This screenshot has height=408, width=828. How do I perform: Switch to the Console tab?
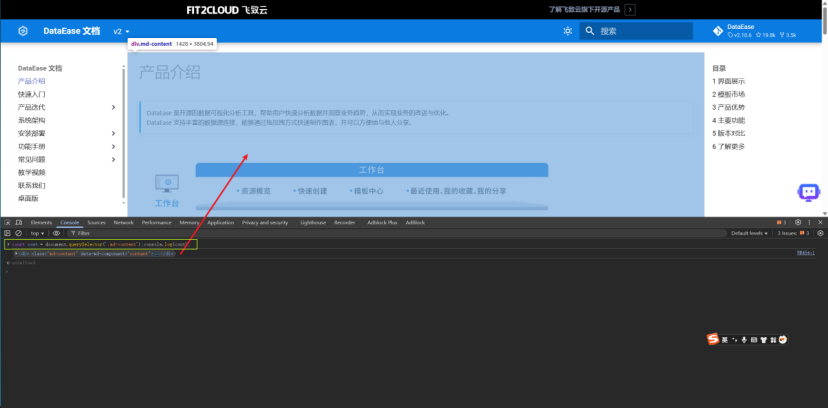(70, 223)
